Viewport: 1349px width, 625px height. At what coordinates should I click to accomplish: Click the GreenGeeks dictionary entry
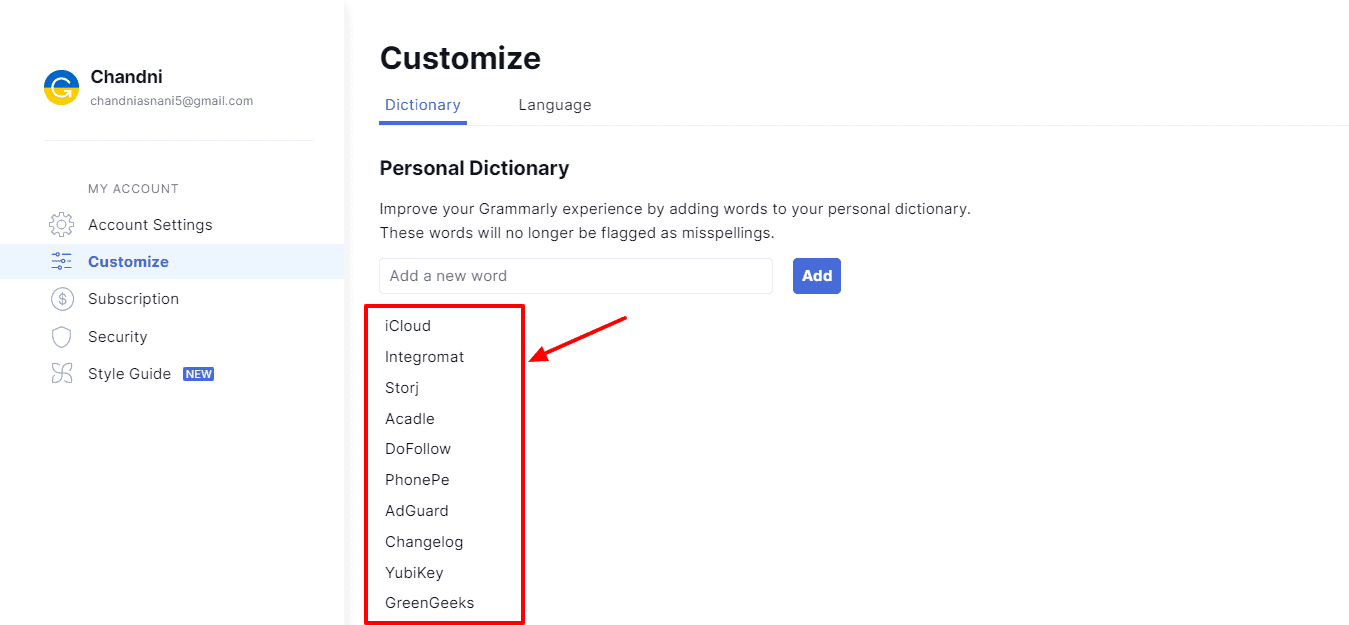(429, 603)
